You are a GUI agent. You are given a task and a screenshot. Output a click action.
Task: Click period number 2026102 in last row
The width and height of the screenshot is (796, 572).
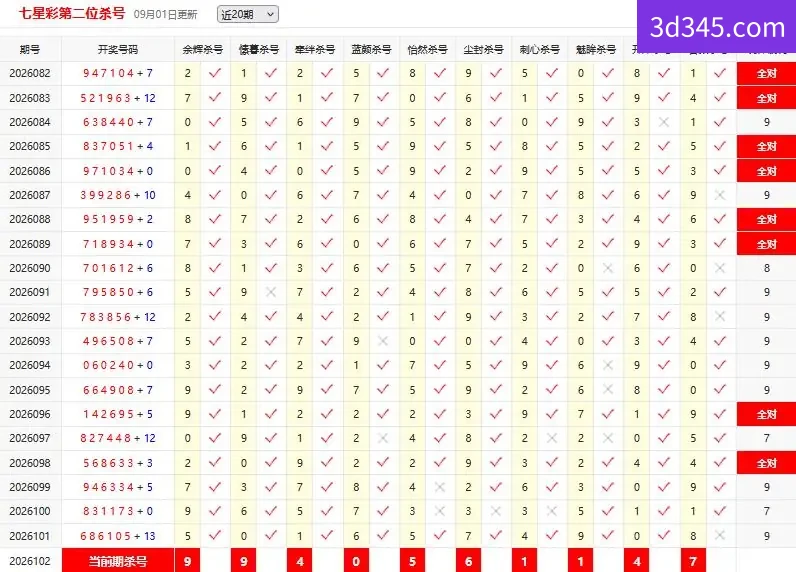30,561
